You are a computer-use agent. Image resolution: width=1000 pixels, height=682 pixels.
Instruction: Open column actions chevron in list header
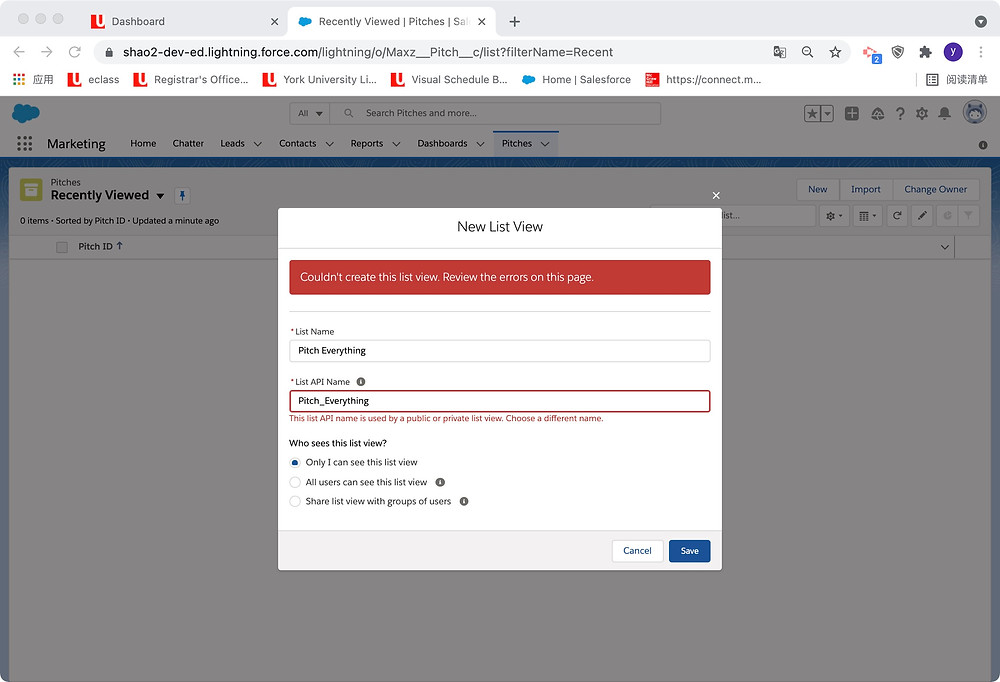point(945,247)
